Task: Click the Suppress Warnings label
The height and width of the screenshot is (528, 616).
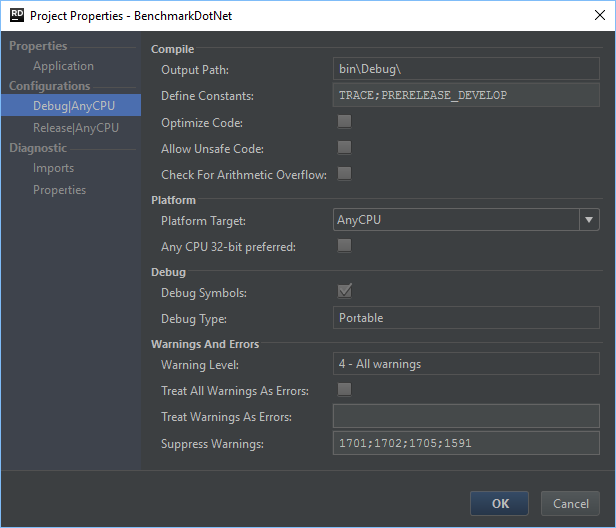Action: click(x=212, y=444)
